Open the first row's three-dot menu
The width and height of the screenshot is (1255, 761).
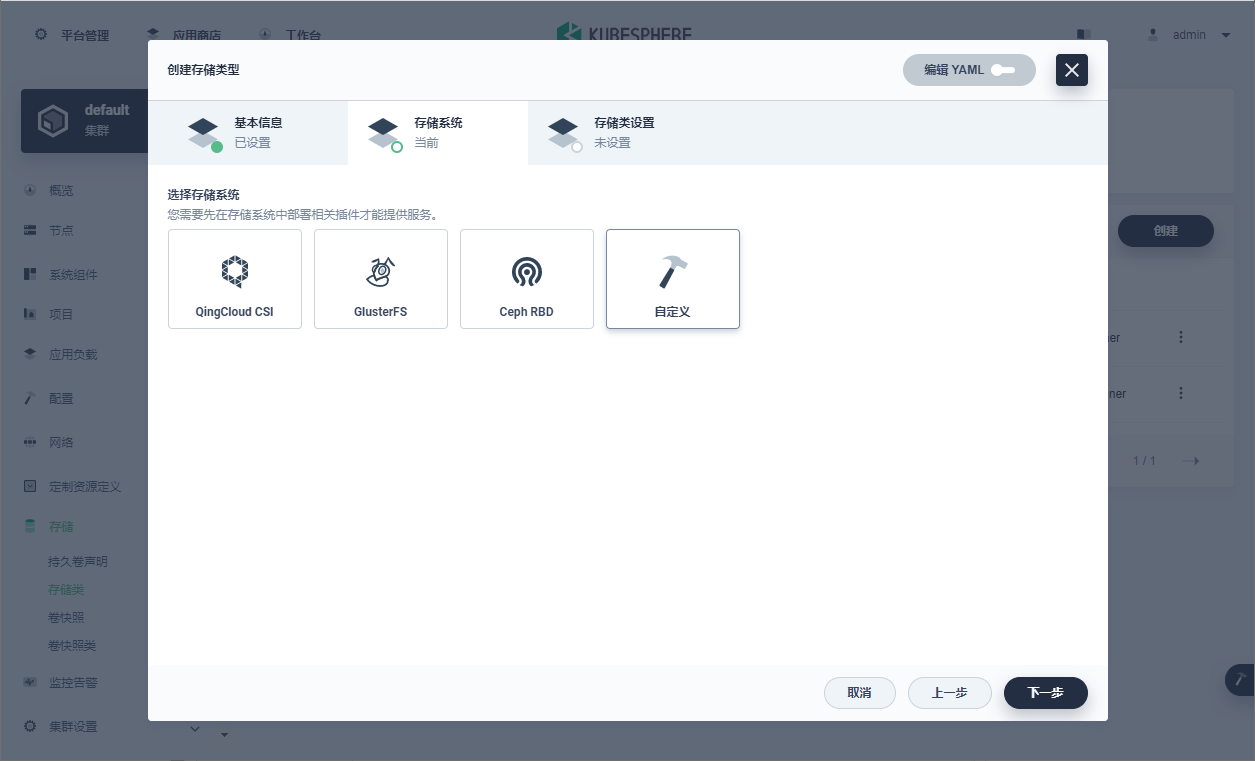pos(1181,338)
